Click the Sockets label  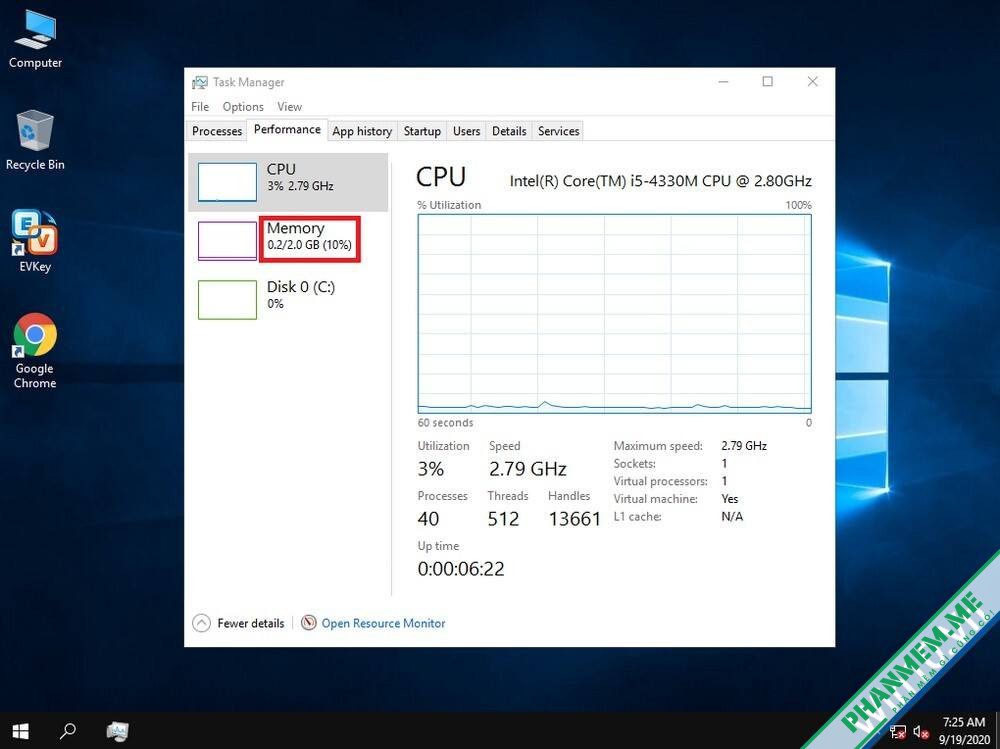(x=635, y=464)
